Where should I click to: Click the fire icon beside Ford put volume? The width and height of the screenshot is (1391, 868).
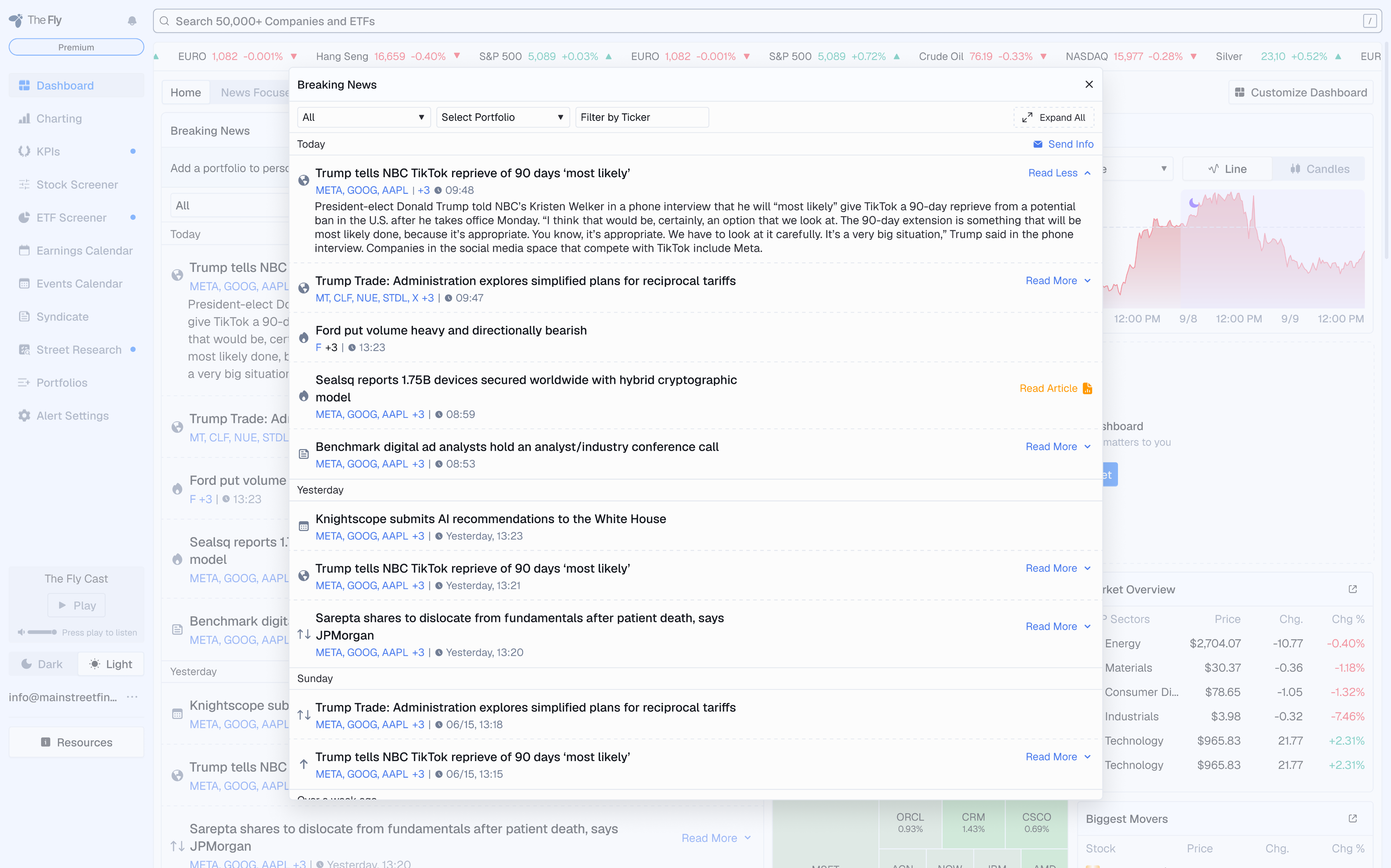pos(304,338)
